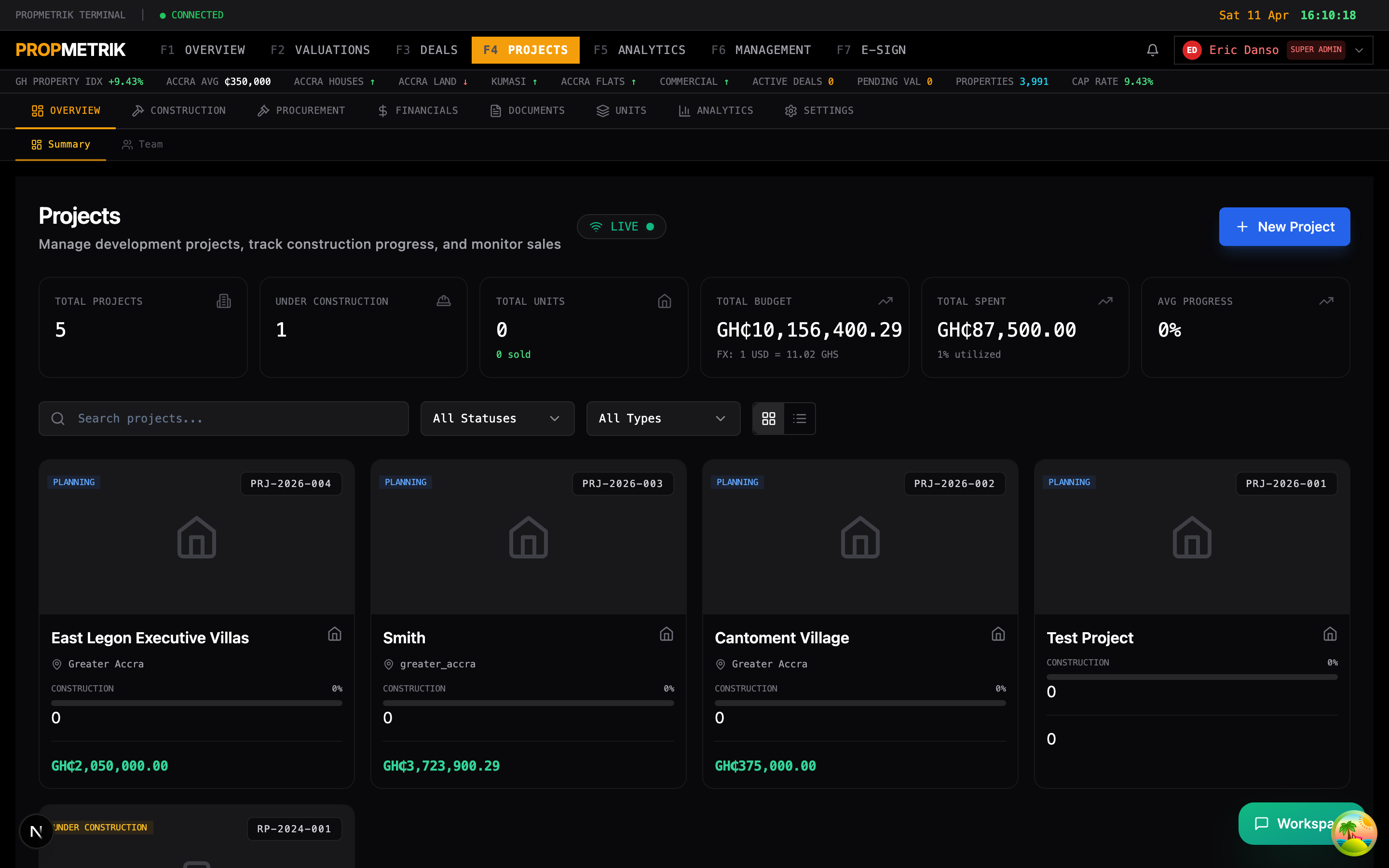Viewport: 1389px width, 868px height.
Task: Click the house icon beside Test Project
Action: 1330,634
